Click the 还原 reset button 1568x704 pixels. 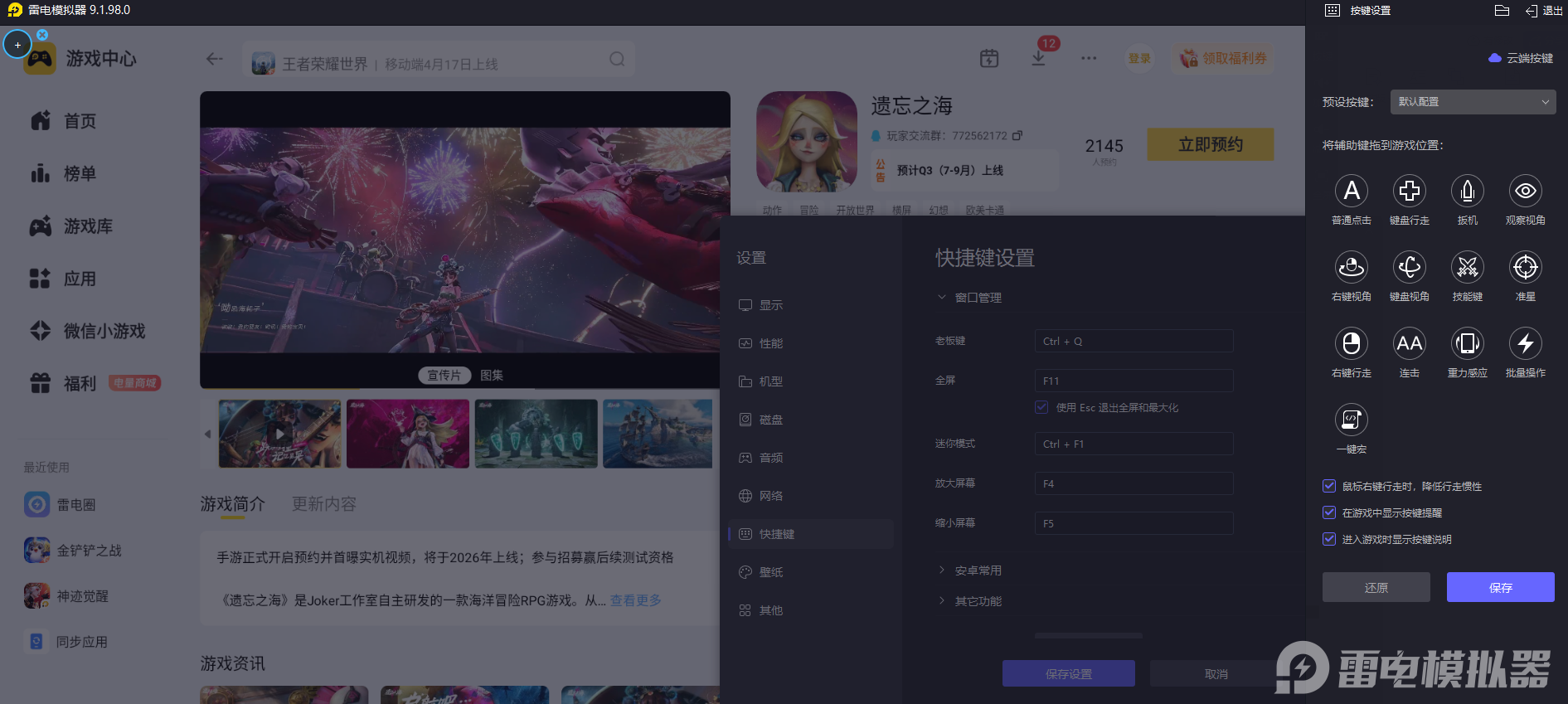[x=1376, y=587]
